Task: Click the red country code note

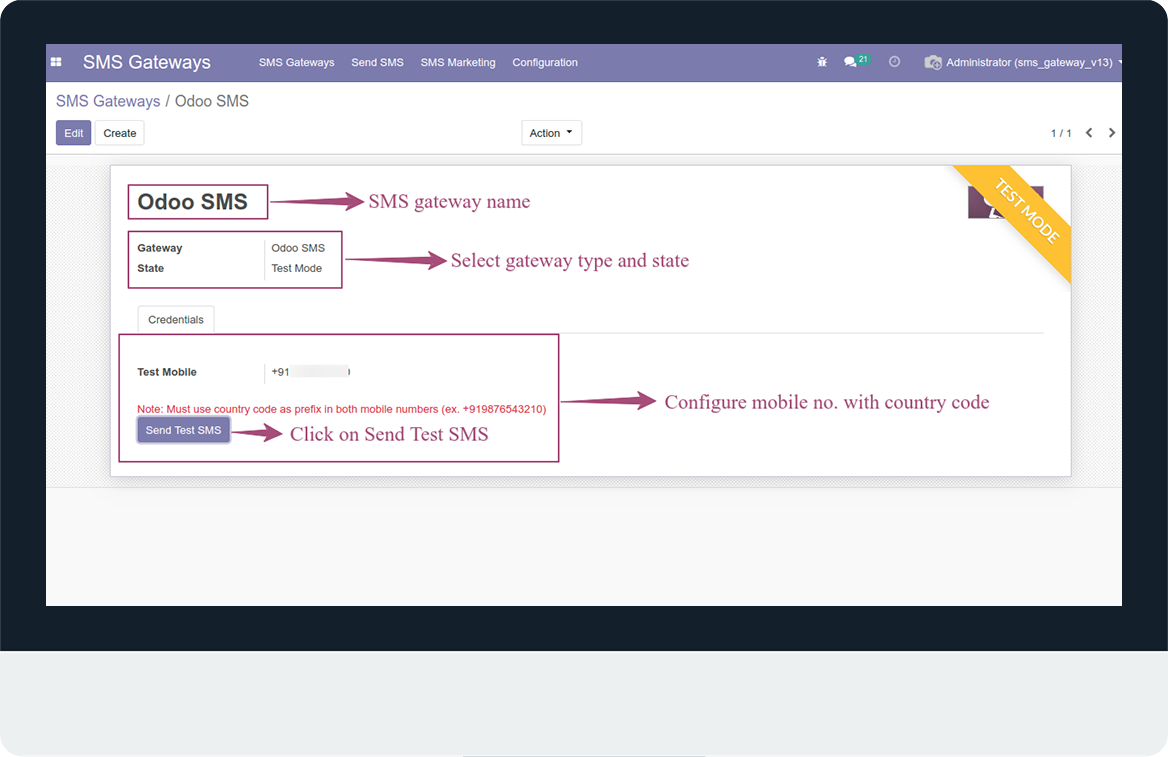Action: click(341, 409)
